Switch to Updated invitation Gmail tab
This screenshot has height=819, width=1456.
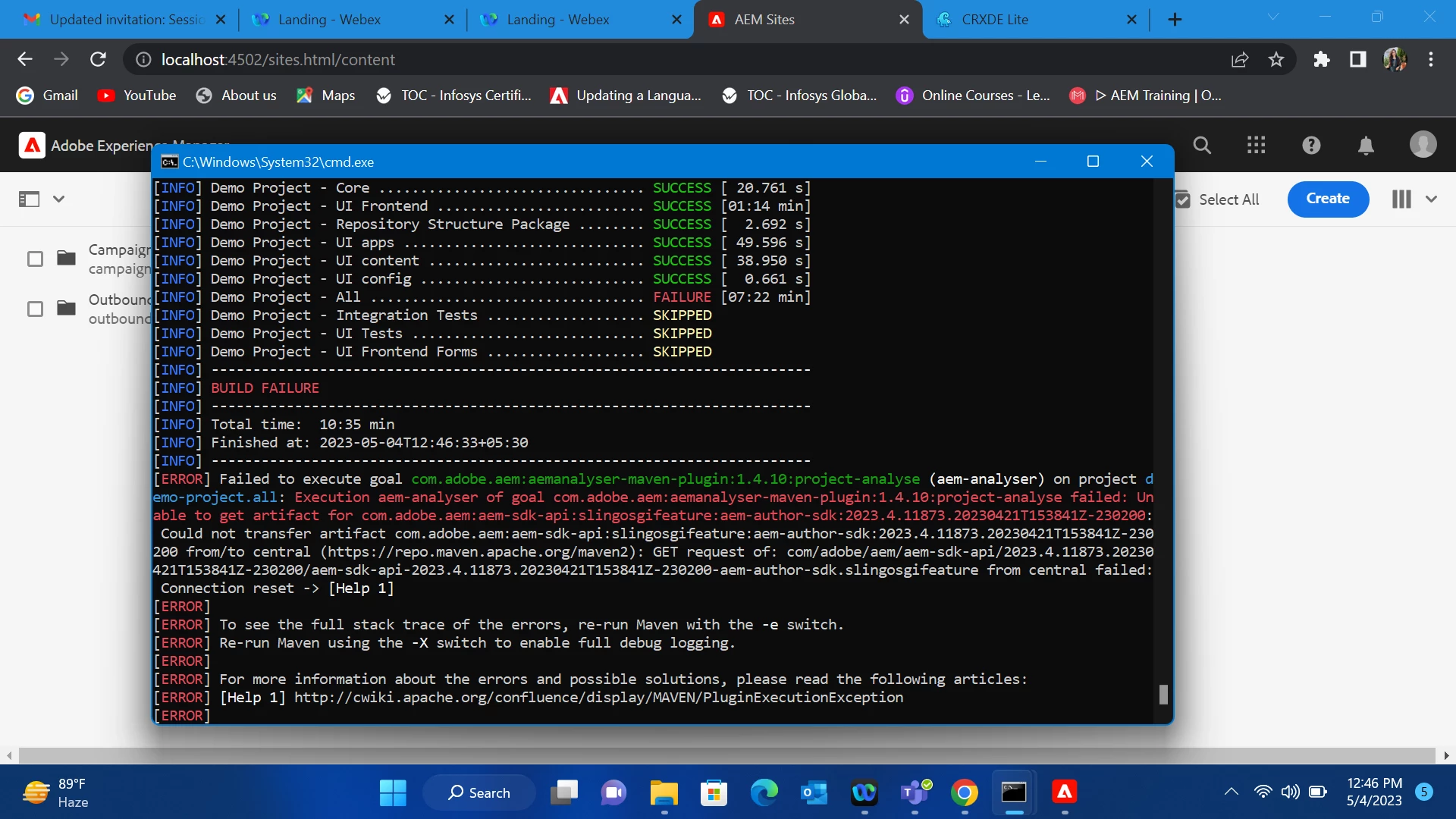[125, 20]
